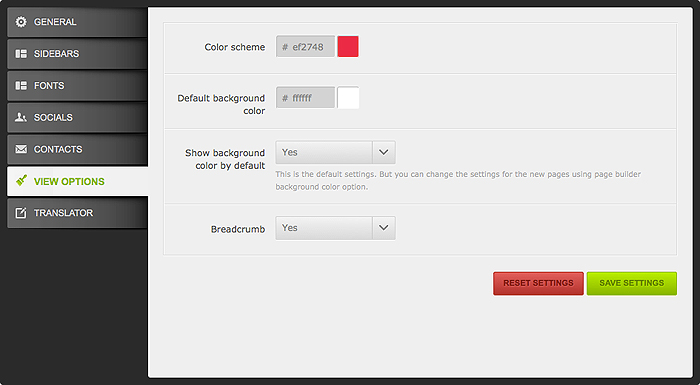This screenshot has height=385, width=700.
Task: Click the Default background color hex field ffffff
Action: pos(305,97)
